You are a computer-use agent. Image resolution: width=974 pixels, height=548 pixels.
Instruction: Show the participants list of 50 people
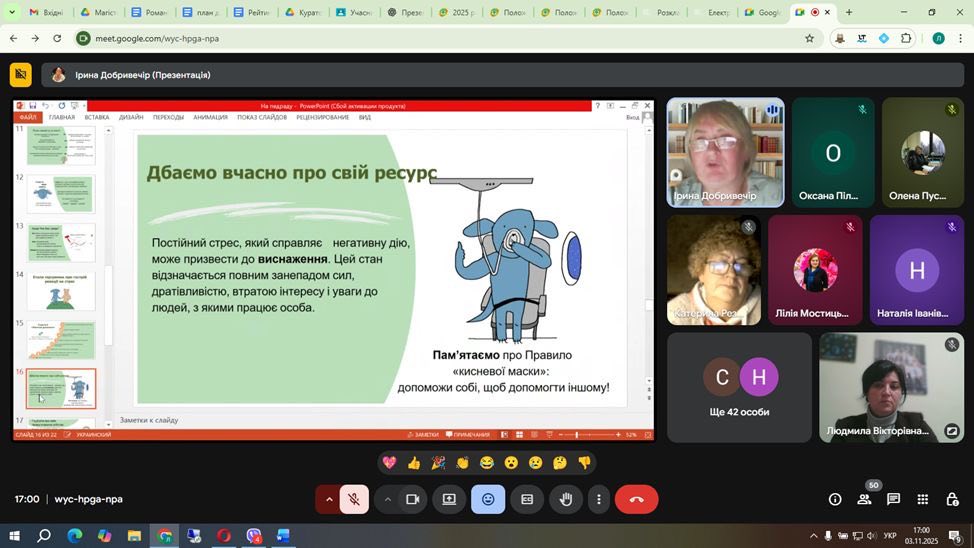[864, 499]
